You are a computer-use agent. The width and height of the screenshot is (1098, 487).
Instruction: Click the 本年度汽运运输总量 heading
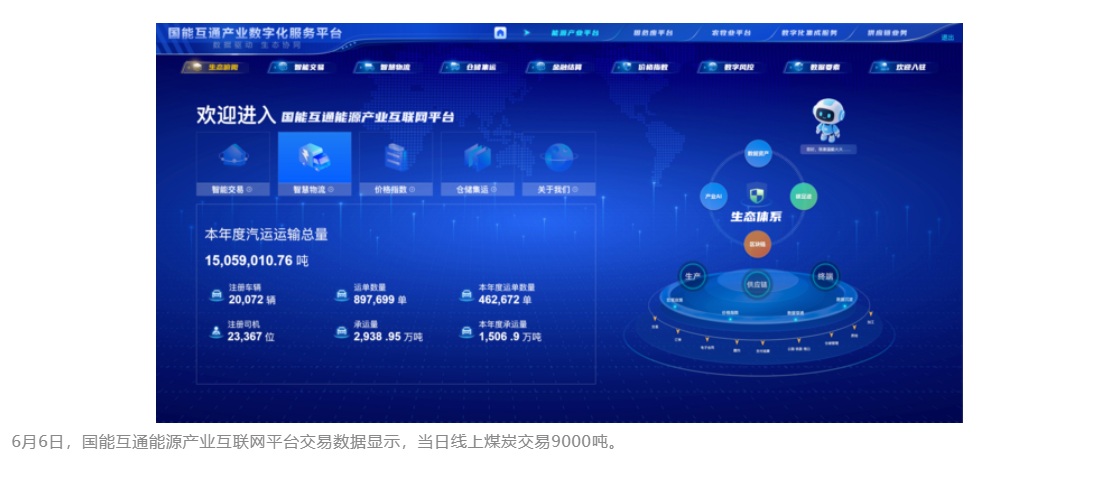(266, 235)
